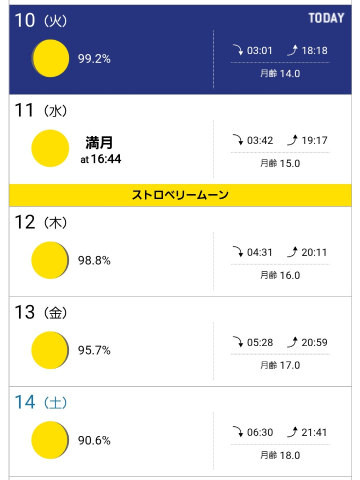Click the 満月 at 16:44 text
This screenshot has height=480, width=360.
point(101,150)
